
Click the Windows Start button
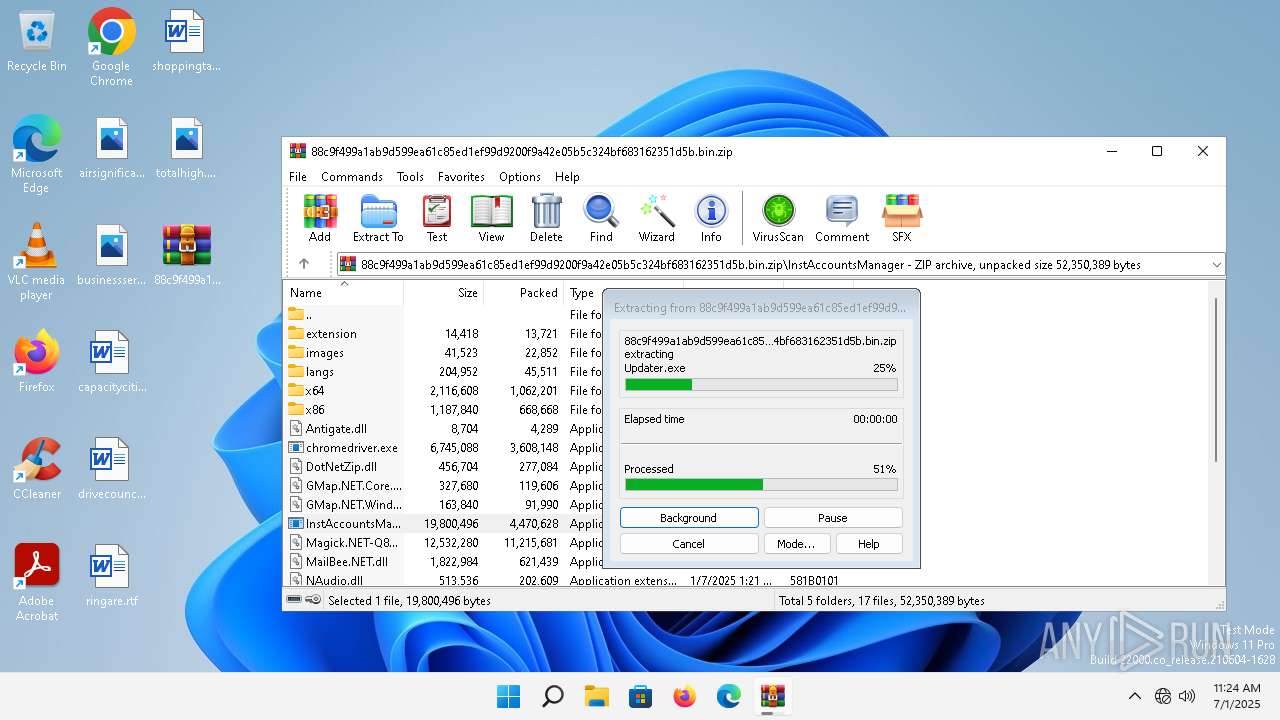tap(509, 696)
